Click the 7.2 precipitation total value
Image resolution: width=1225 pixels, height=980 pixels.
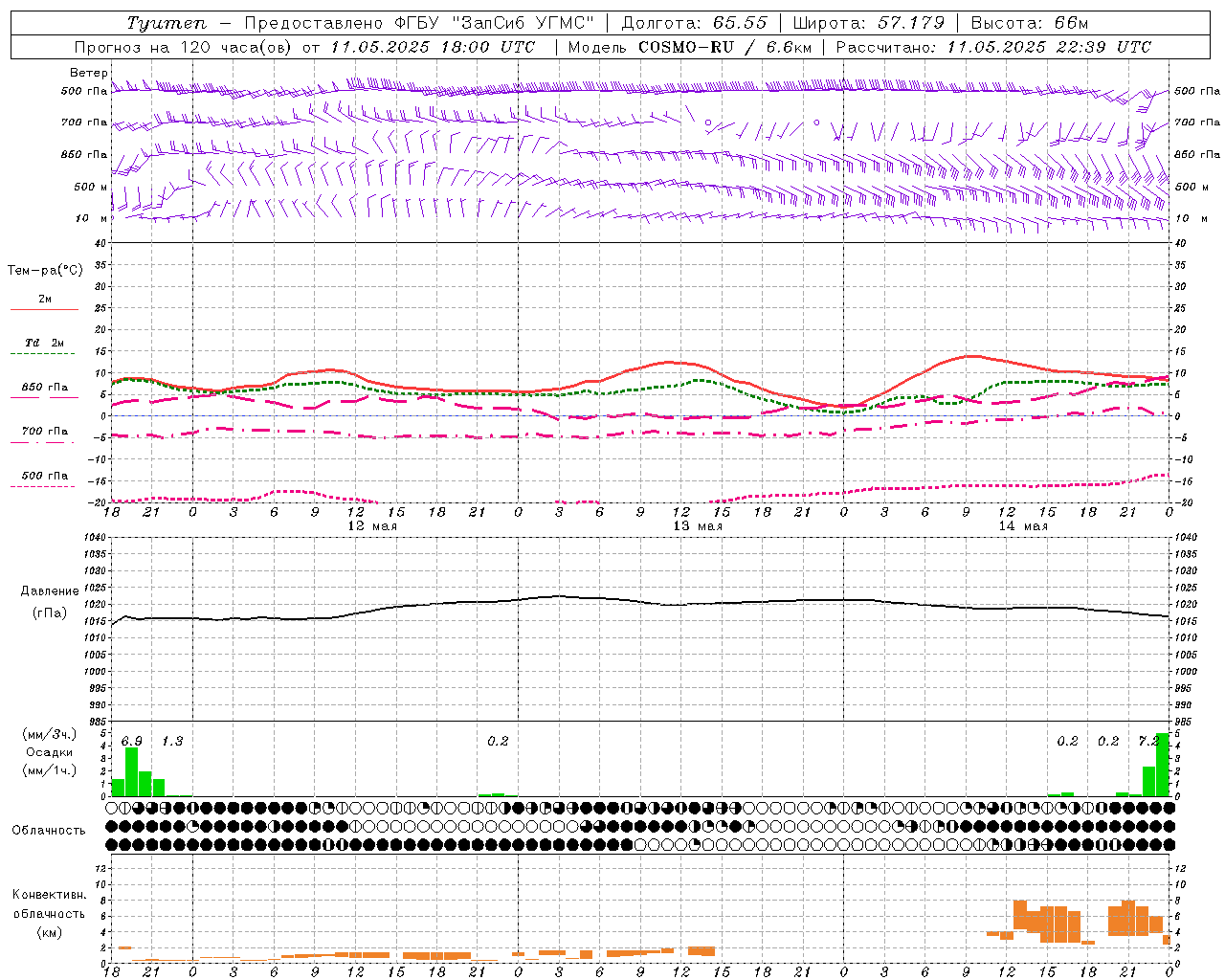tap(1148, 741)
